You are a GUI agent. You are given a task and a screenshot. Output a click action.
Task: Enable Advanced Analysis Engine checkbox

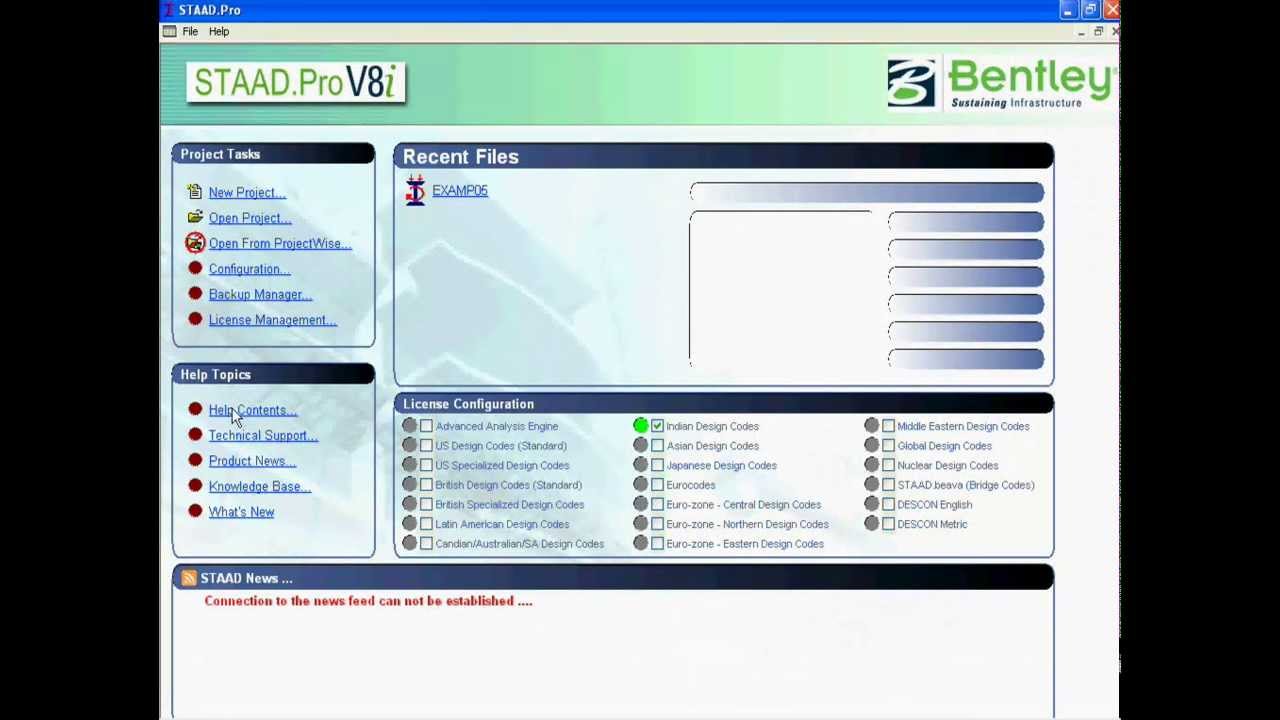point(426,426)
